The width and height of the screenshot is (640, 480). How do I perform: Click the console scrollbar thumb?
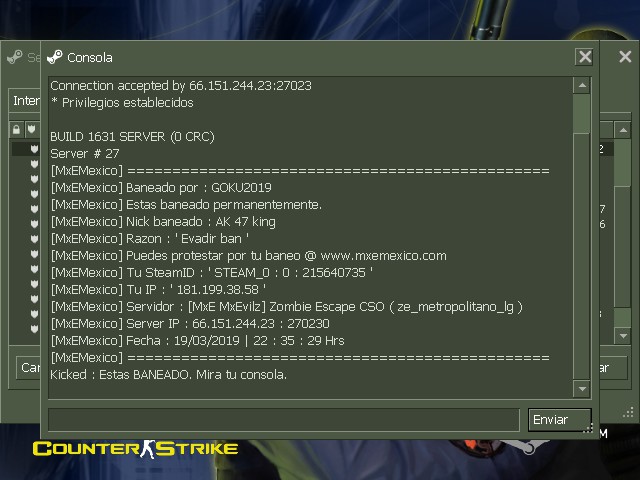[582, 113]
